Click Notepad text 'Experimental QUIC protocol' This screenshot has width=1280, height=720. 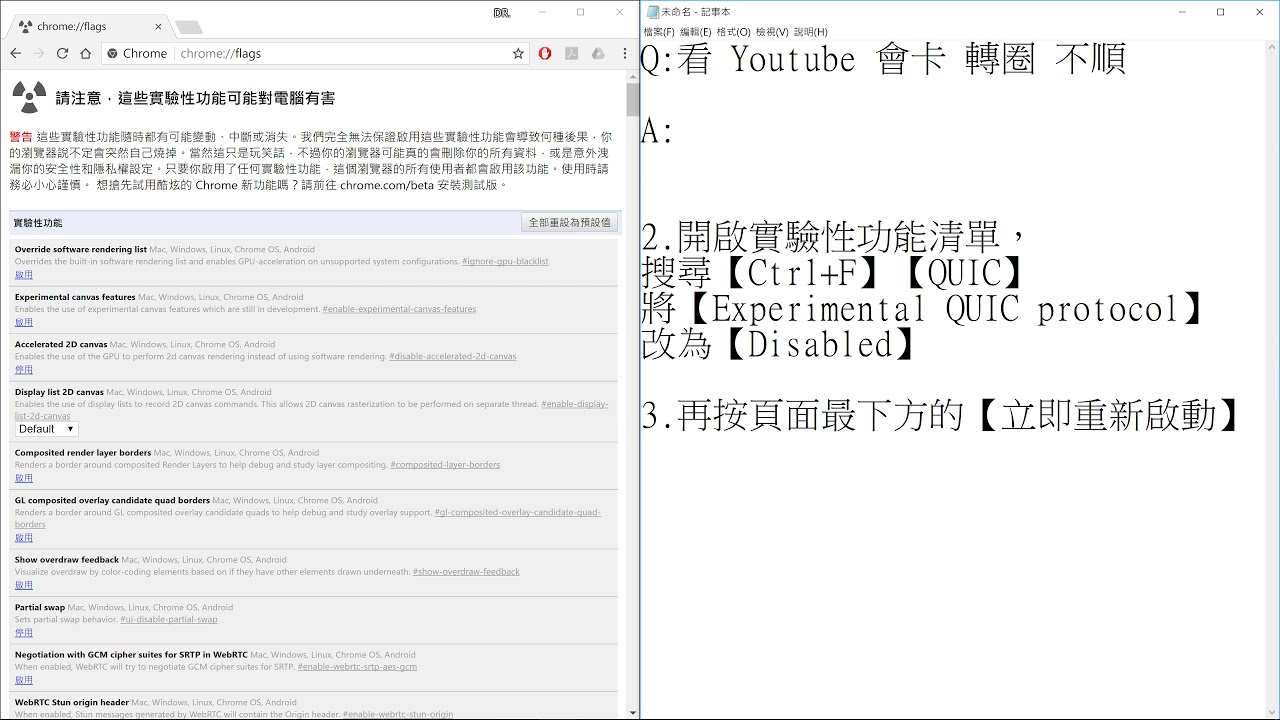(946, 309)
